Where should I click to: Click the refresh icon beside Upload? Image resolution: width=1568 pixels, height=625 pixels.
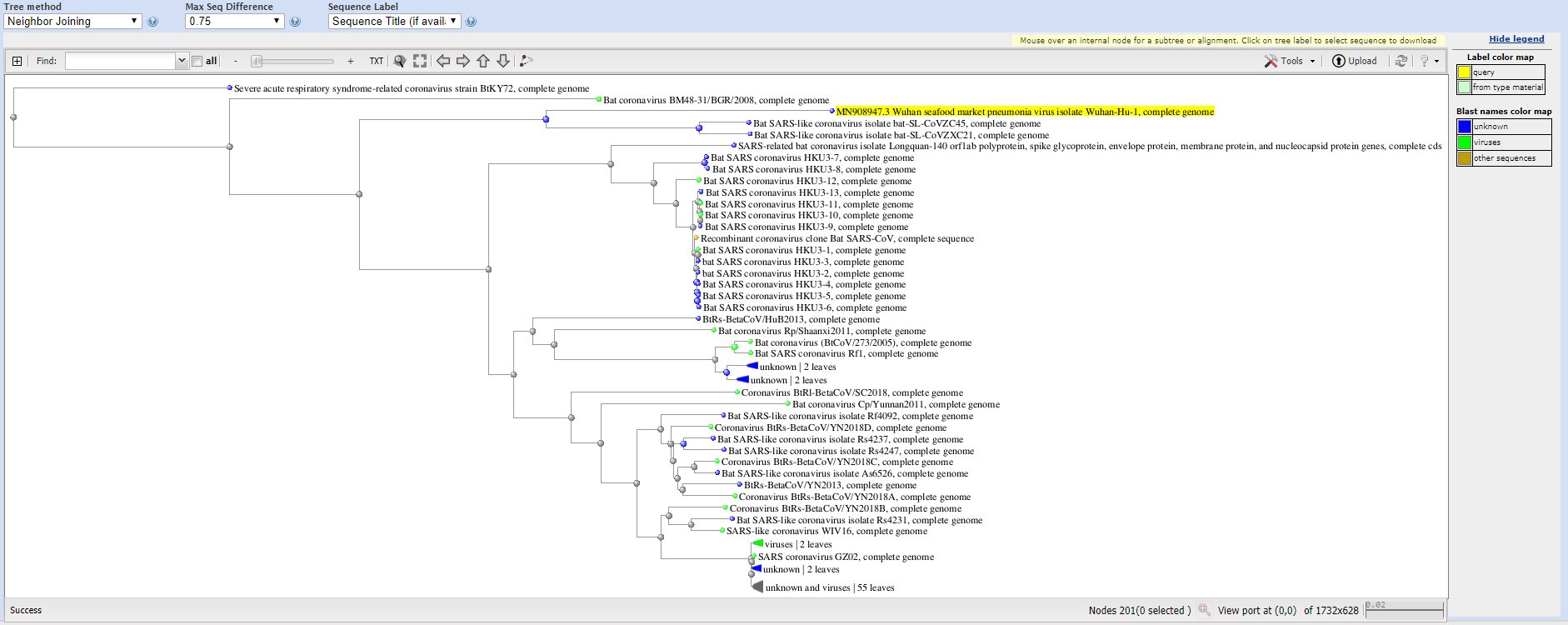tap(1401, 61)
